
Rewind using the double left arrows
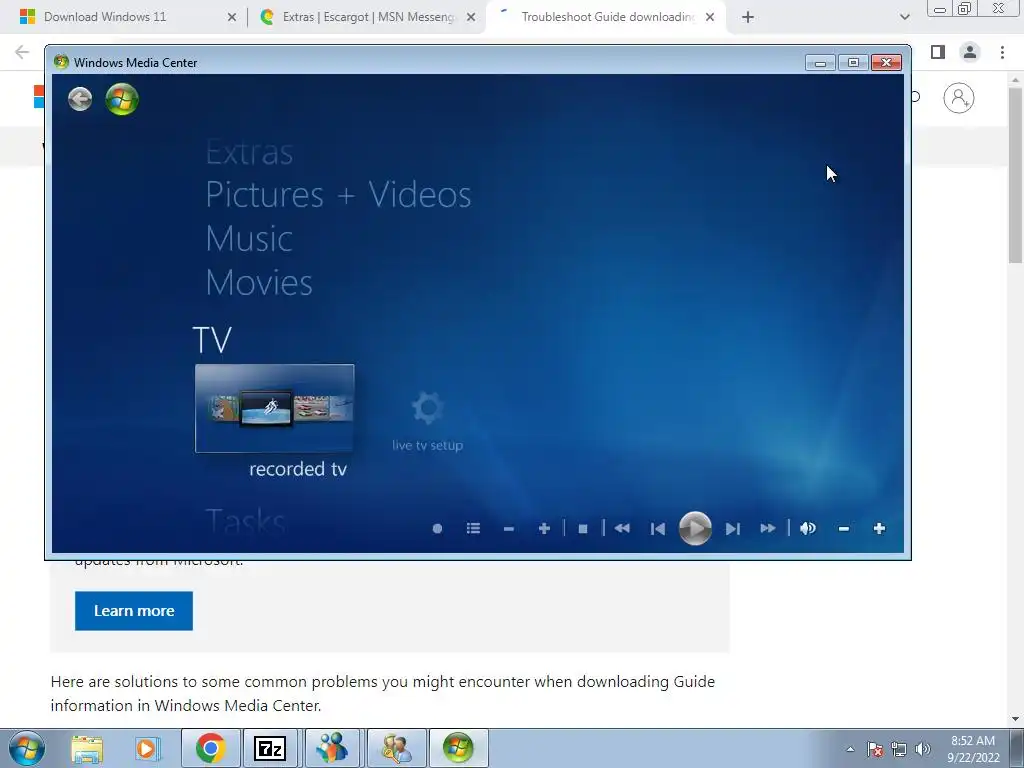coord(622,528)
